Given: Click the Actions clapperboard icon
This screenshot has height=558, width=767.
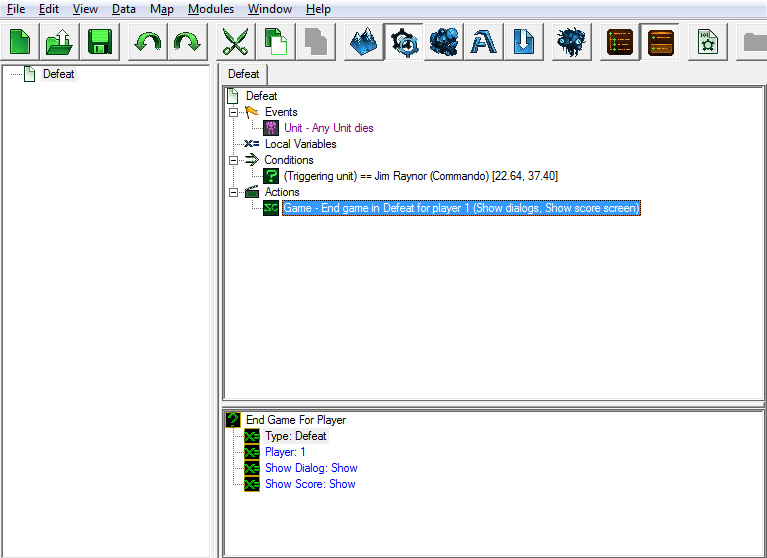Looking at the screenshot, I should [x=251, y=191].
